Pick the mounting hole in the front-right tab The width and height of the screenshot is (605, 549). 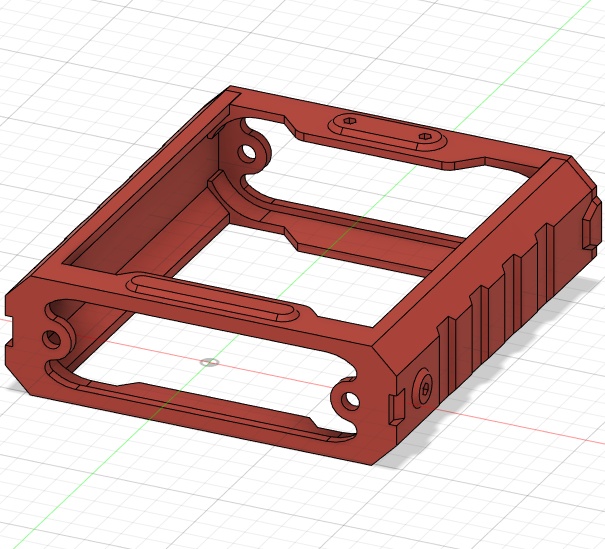pyautogui.click(x=351, y=400)
